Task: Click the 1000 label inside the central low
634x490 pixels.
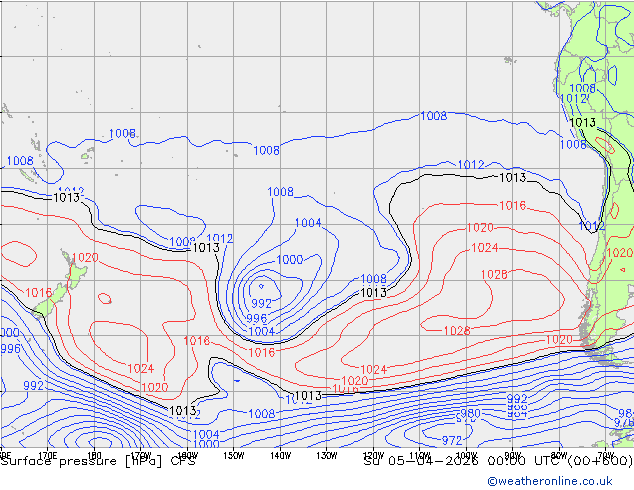Action: pos(290,260)
